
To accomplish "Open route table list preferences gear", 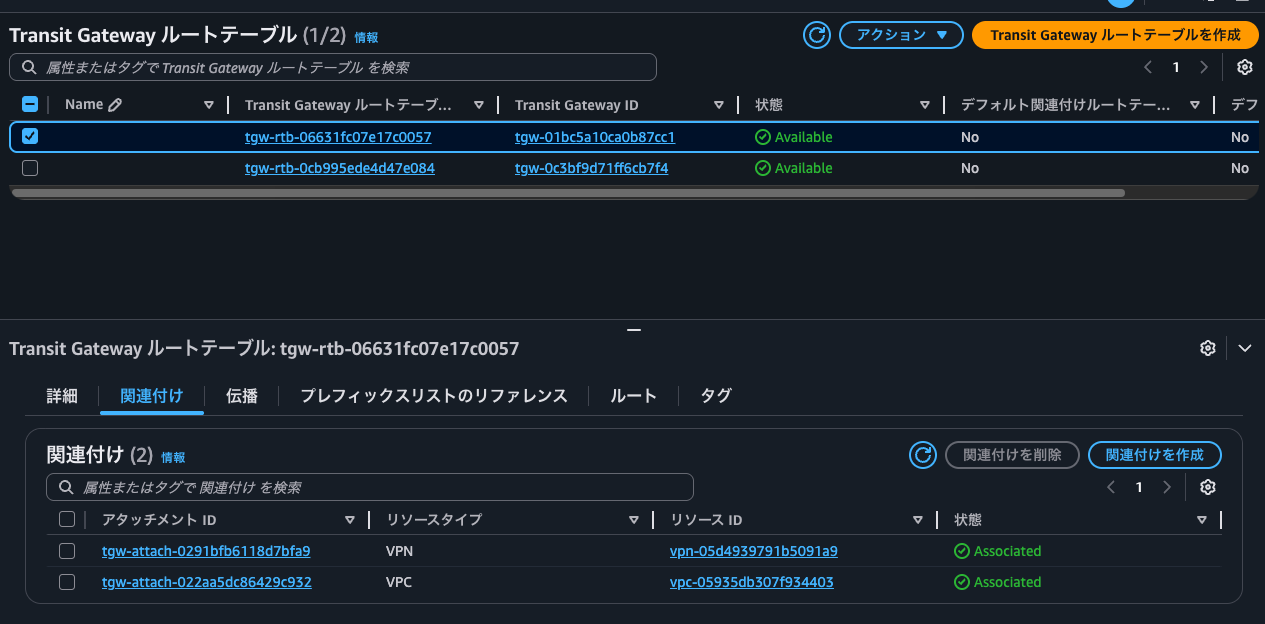I will (1244, 67).
